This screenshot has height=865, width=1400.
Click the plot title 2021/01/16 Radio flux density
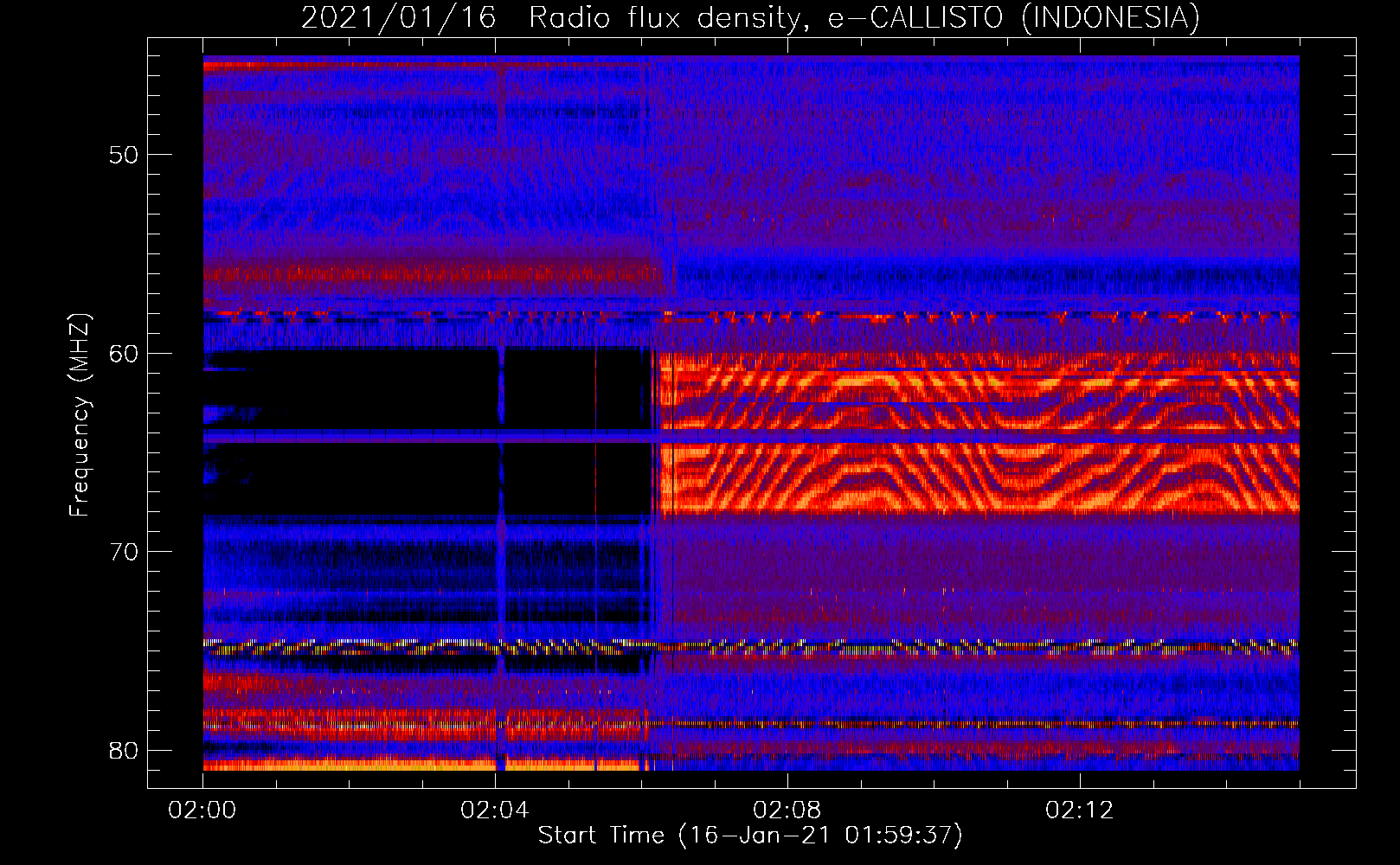point(751,17)
